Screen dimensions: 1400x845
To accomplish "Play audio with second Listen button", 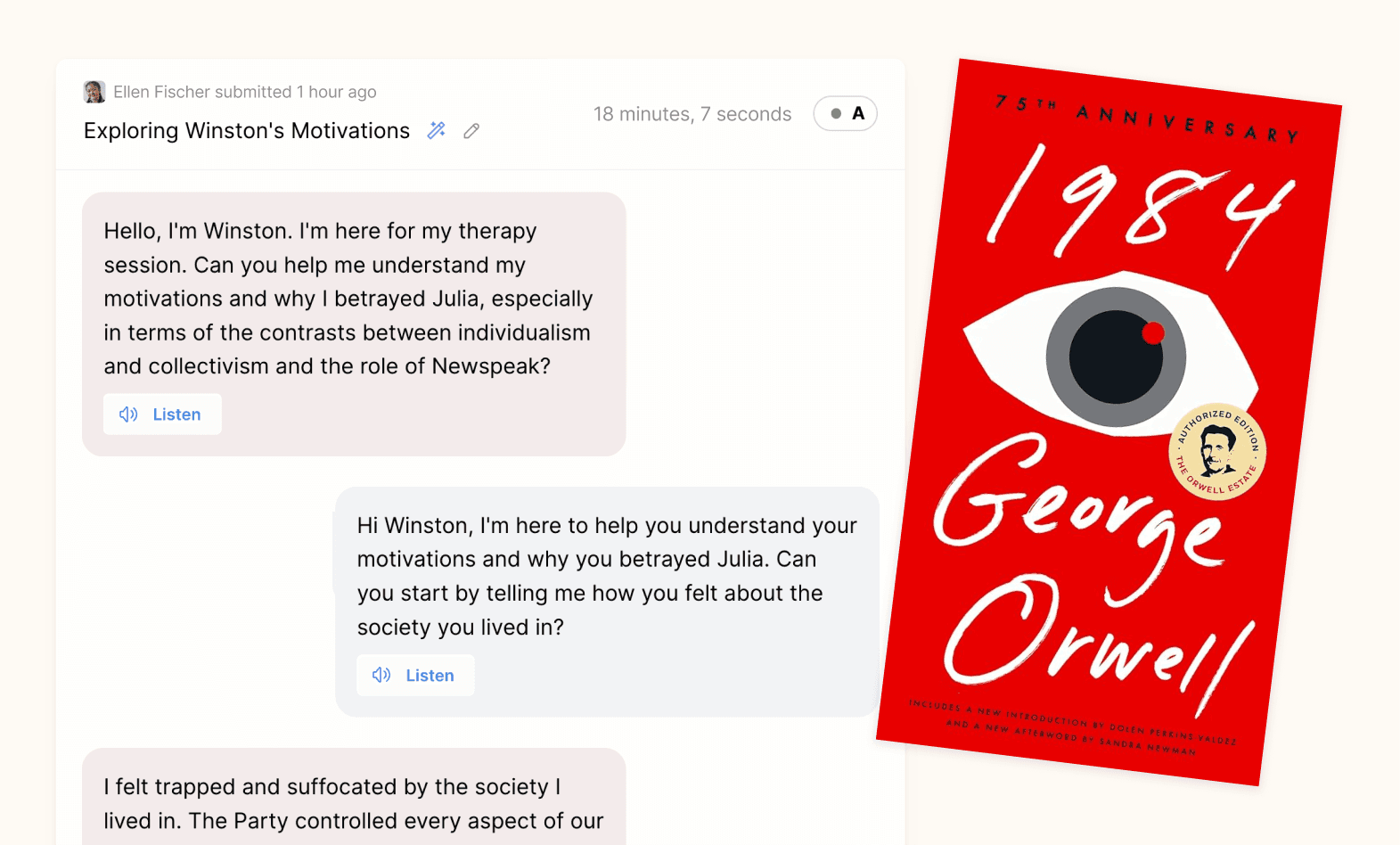I will pyautogui.click(x=415, y=675).
